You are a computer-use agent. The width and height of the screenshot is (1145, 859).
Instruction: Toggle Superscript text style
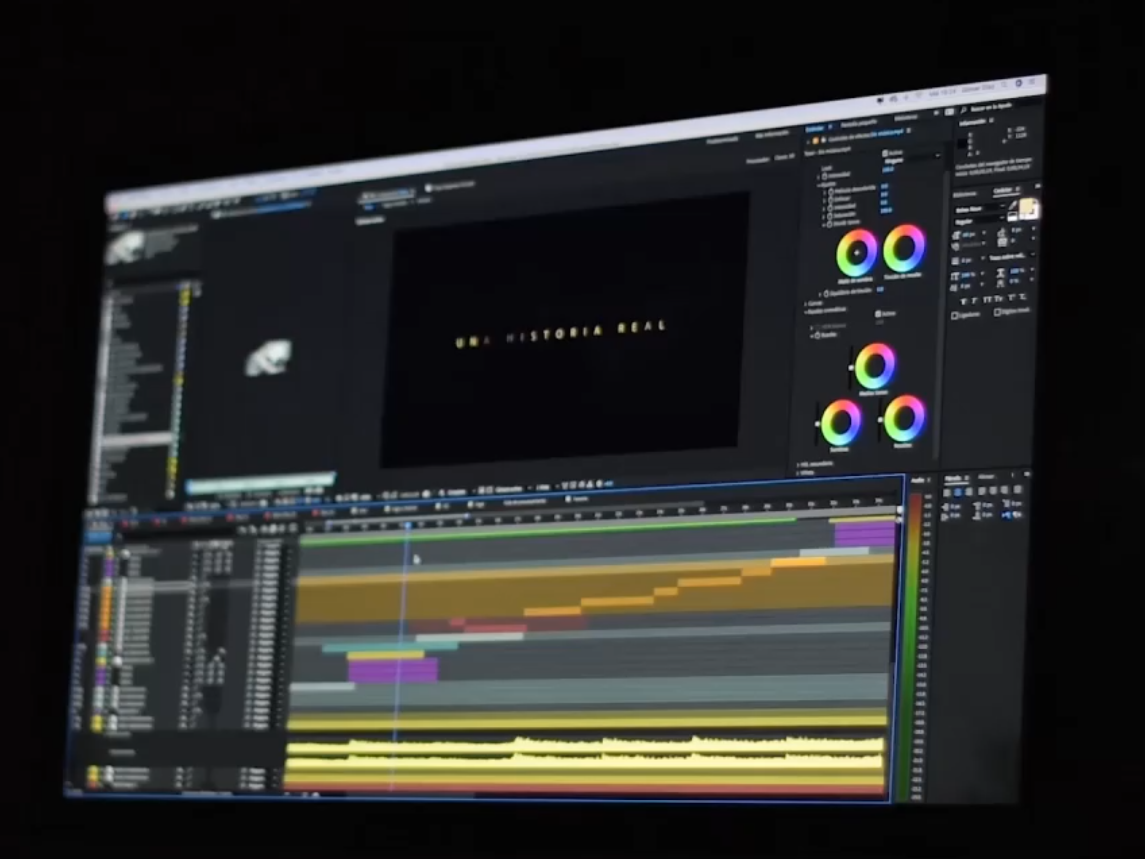1011,297
